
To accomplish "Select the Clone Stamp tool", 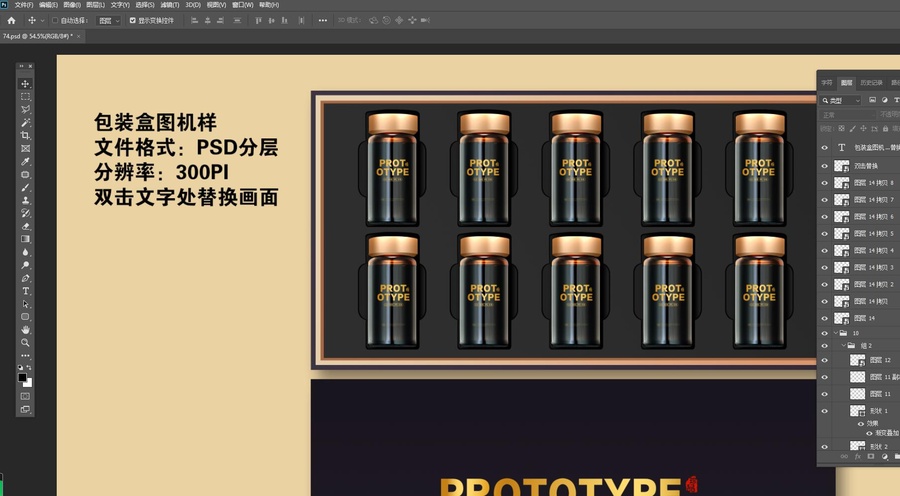I will (x=25, y=200).
